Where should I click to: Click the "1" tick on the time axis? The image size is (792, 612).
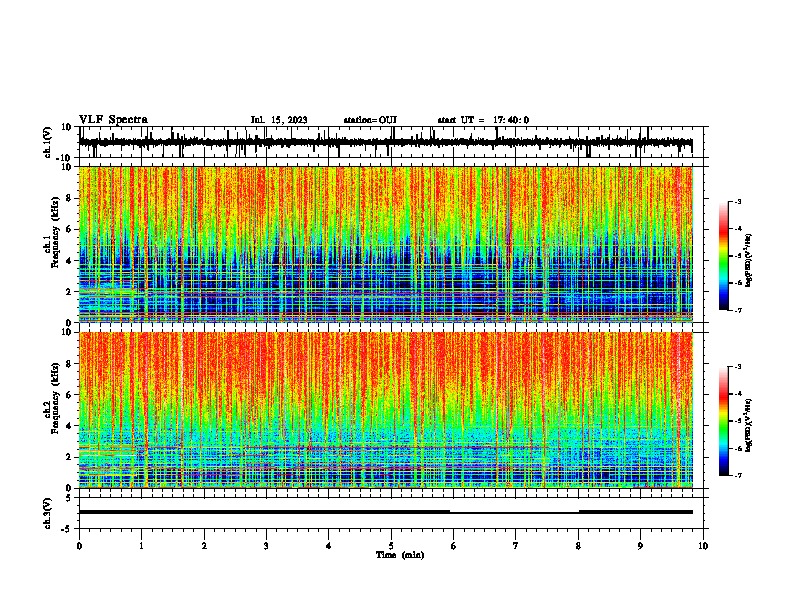(x=142, y=546)
